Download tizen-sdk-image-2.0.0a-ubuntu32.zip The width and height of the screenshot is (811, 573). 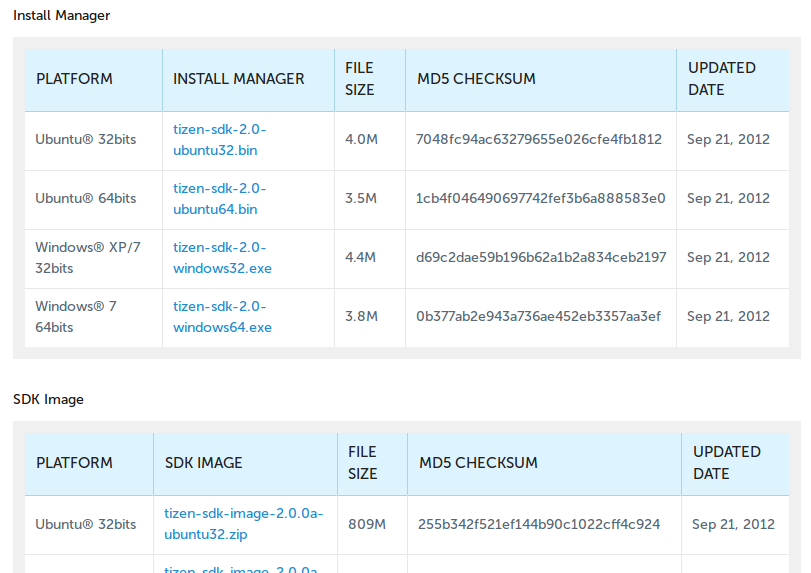point(243,524)
